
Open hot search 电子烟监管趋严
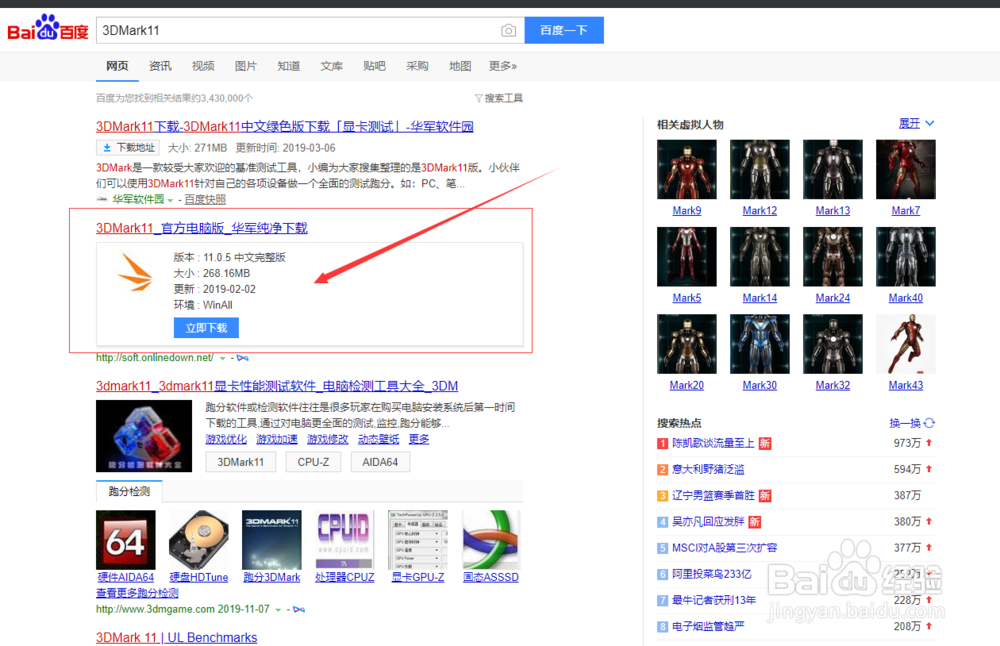click(708, 626)
